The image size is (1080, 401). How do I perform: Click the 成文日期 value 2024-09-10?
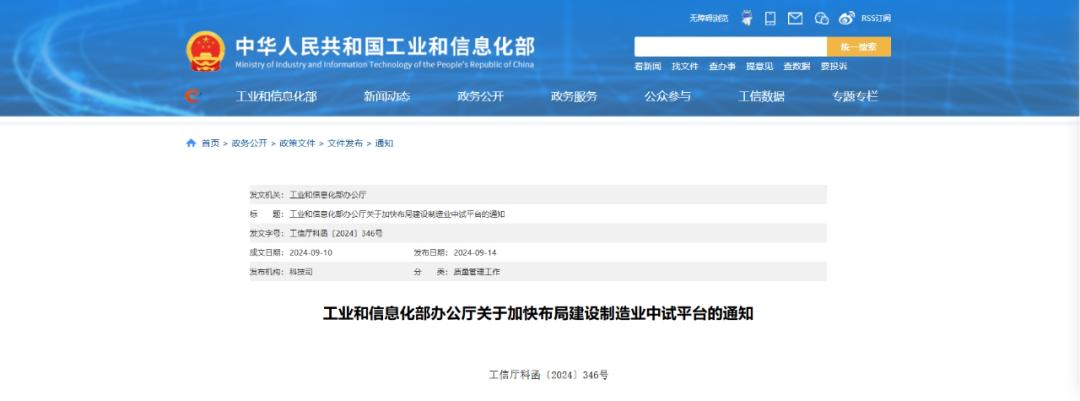pyautogui.click(x=311, y=253)
